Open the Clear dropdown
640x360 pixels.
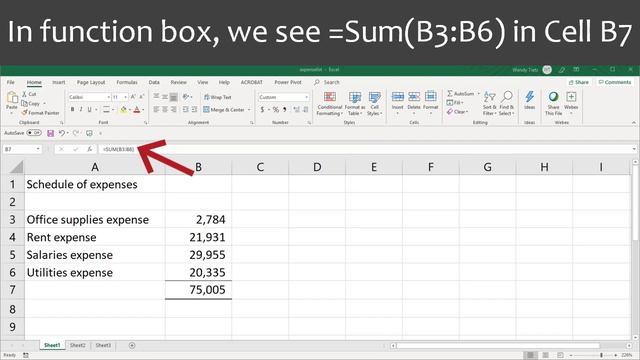pyautogui.click(x=458, y=112)
